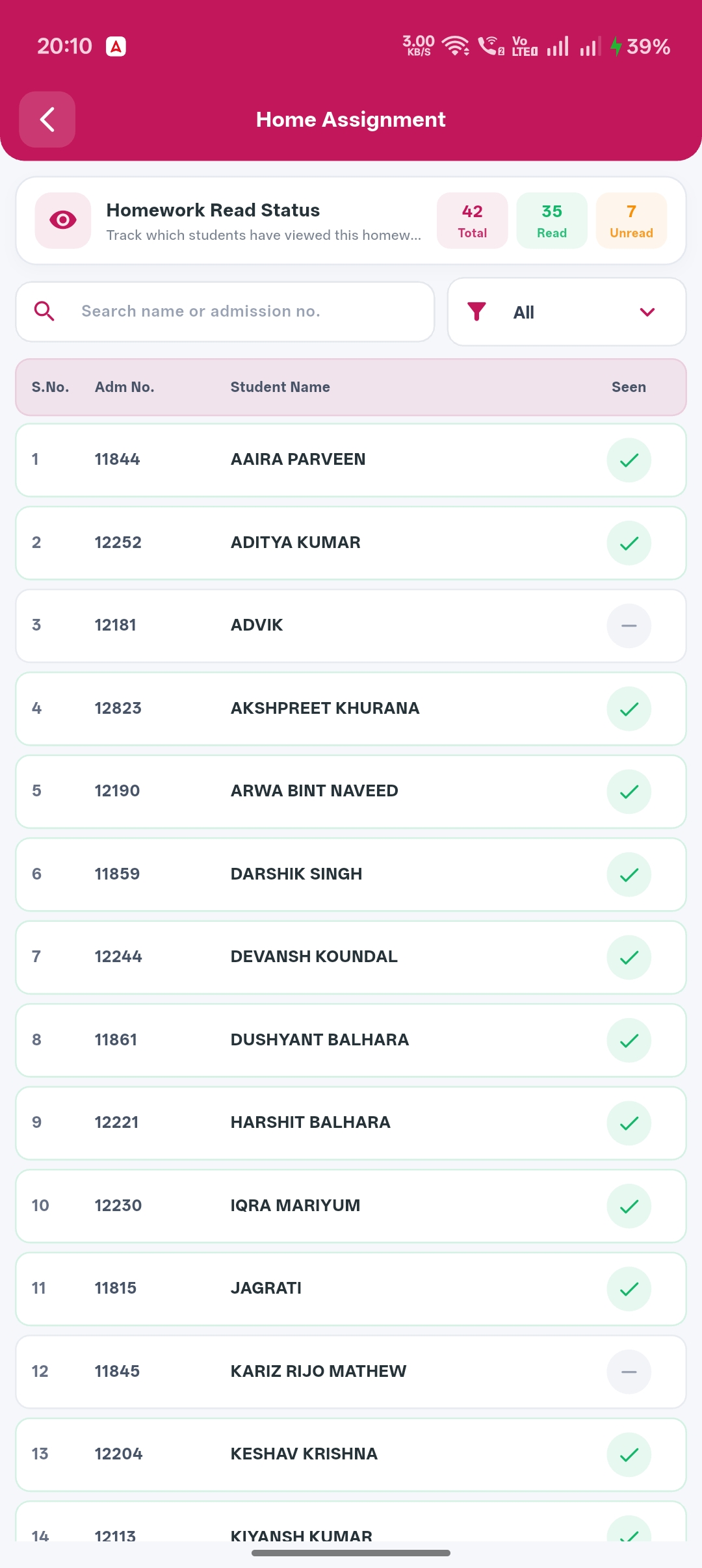Select the 35 Read stat card

tap(552, 220)
